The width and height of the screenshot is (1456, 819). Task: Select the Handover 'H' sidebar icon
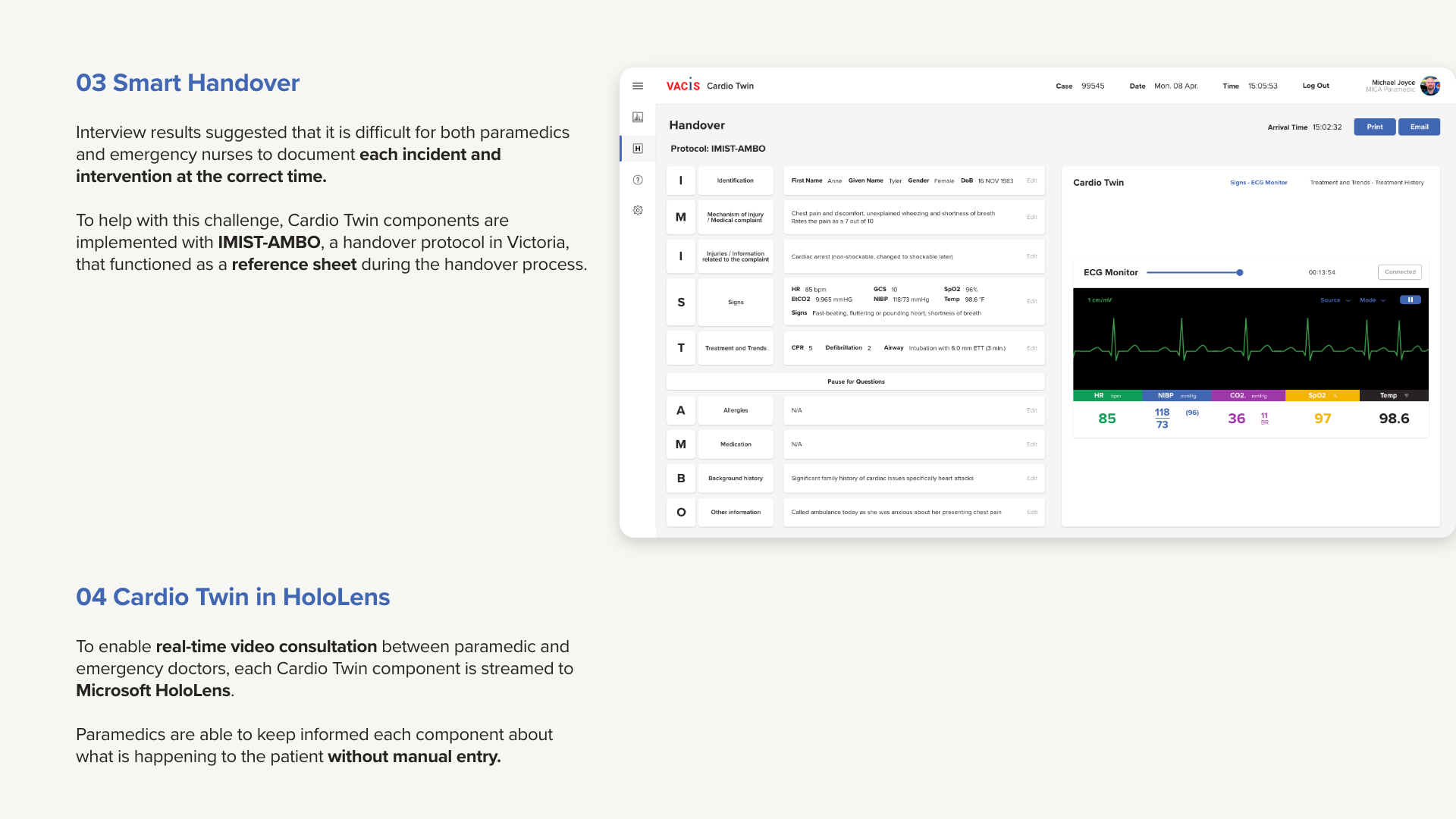coord(638,149)
